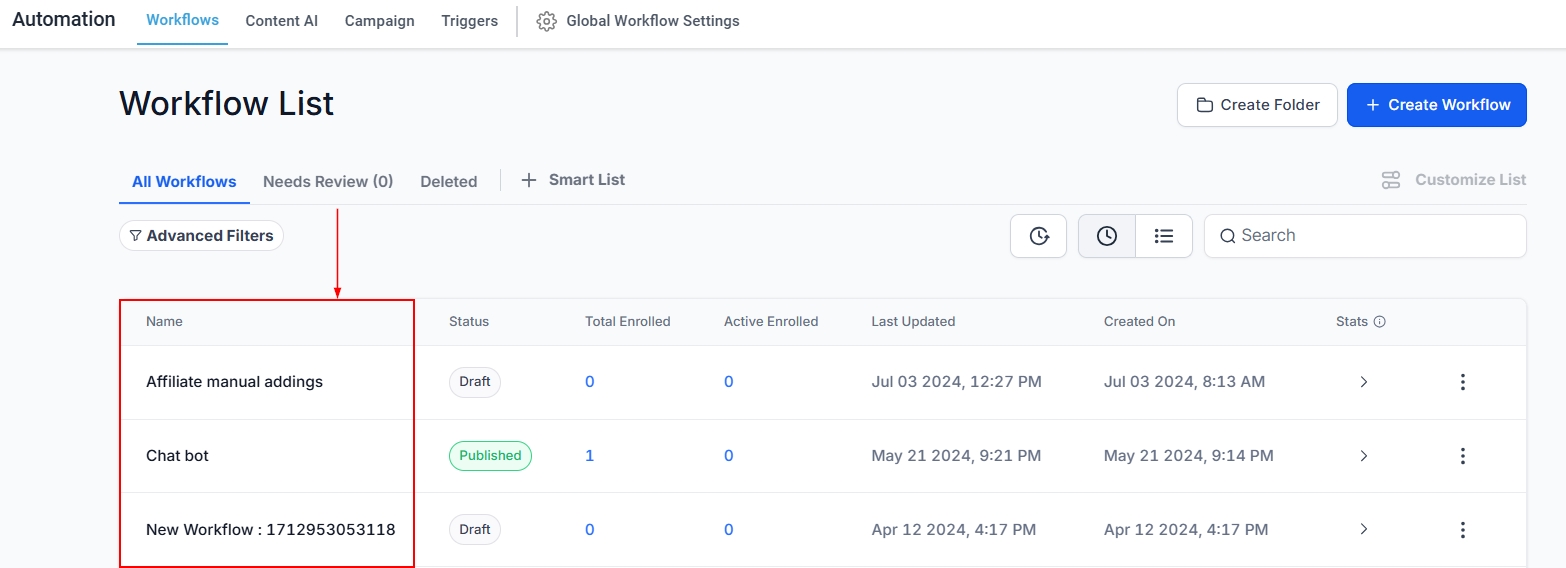Expand stats chevron for Affiliate manual addings
The width and height of the screenshot is (1566, 568).
(x=1363, y=382)
